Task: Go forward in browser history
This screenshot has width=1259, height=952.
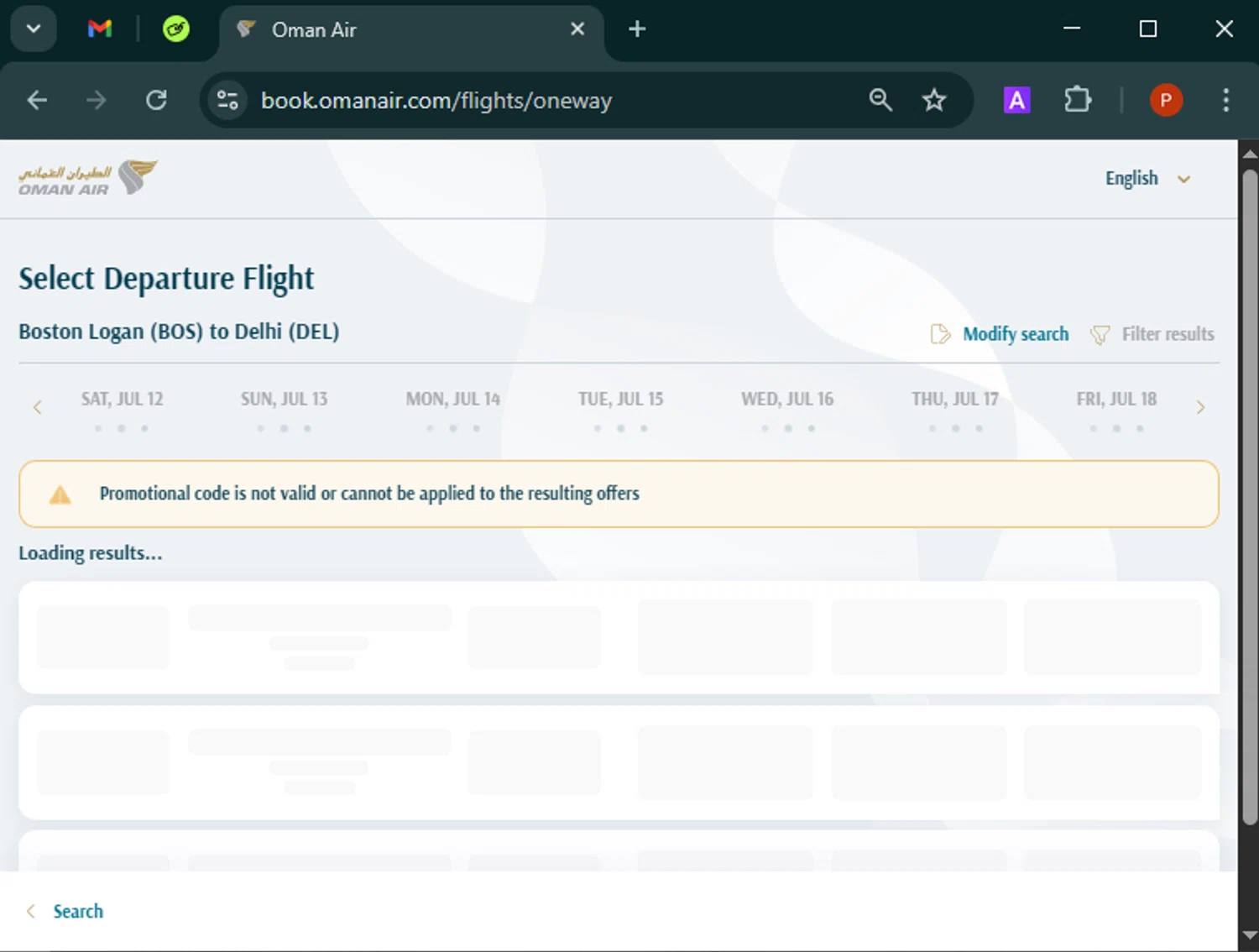Action: (x=97, y=101)
